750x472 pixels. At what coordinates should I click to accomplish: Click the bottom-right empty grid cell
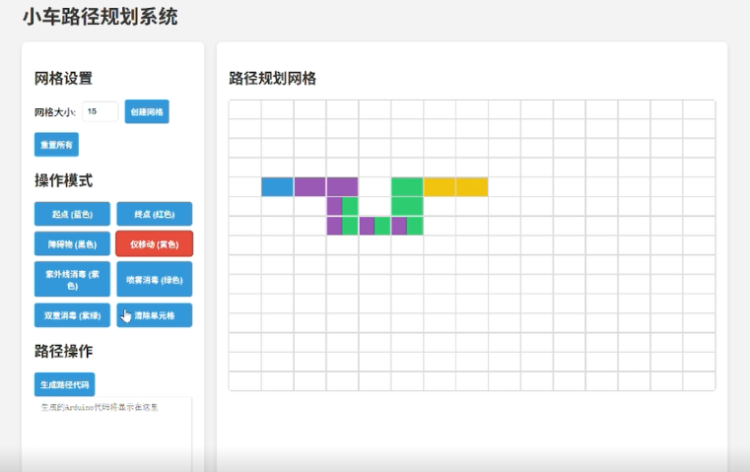click(x=699, y=381)
